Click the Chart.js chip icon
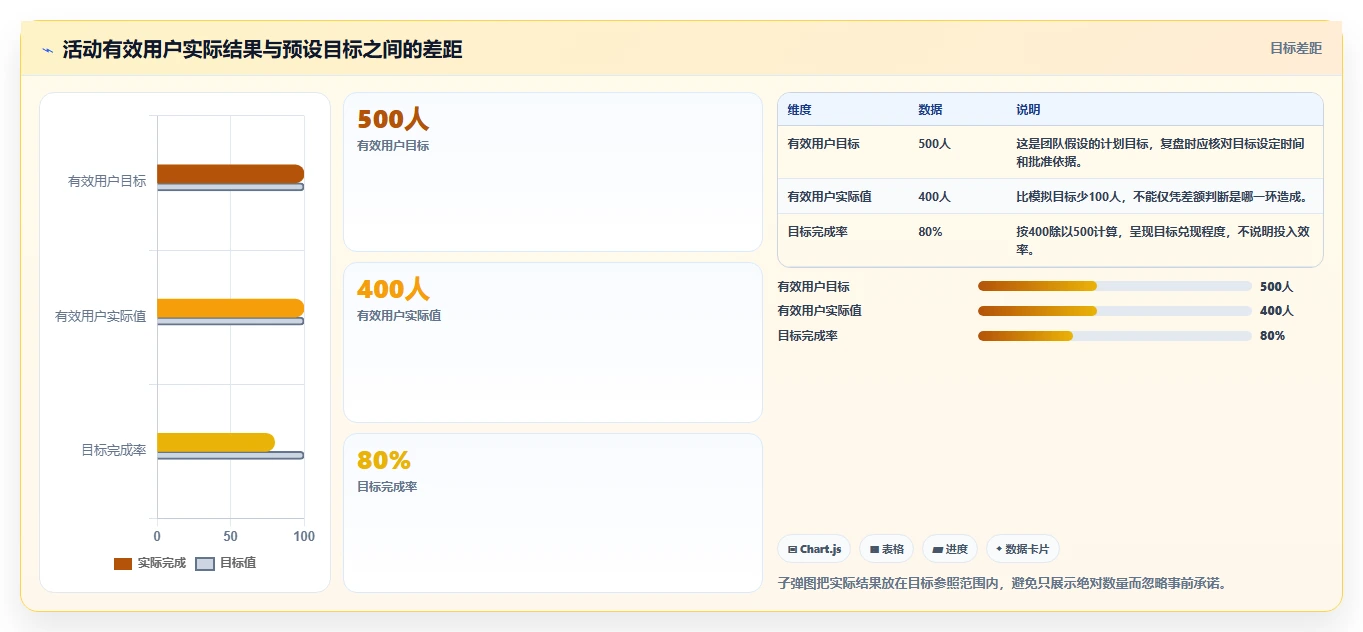The width and height of the screenshot is (1363, 632). [792, 549]
